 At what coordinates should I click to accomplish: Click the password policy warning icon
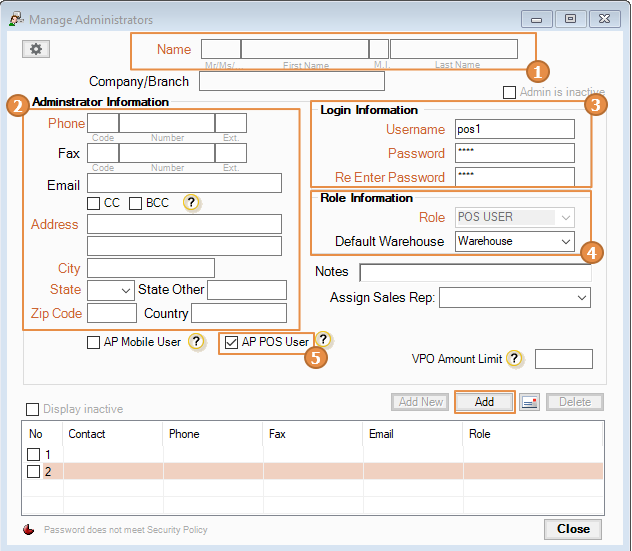click(28, 530)
